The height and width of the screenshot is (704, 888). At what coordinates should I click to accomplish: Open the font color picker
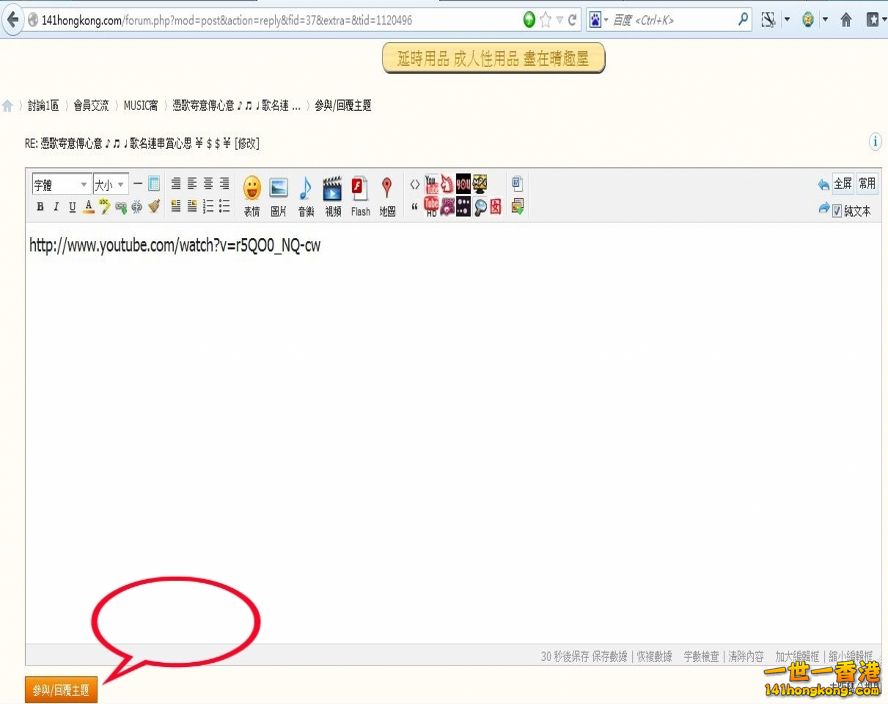pyautogui.click(x=88, y=207)
